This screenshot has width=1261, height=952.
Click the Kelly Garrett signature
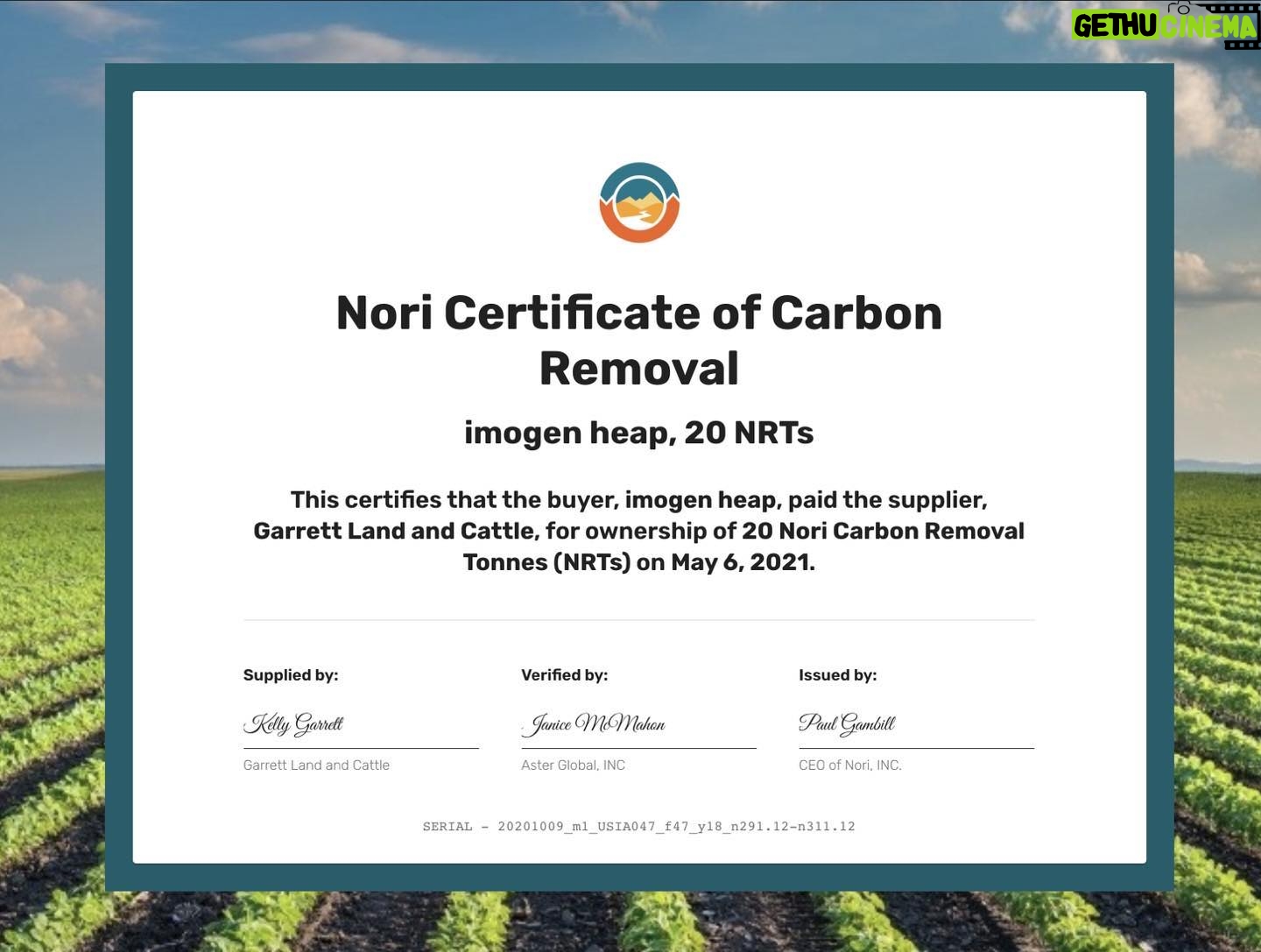point(293,724)
